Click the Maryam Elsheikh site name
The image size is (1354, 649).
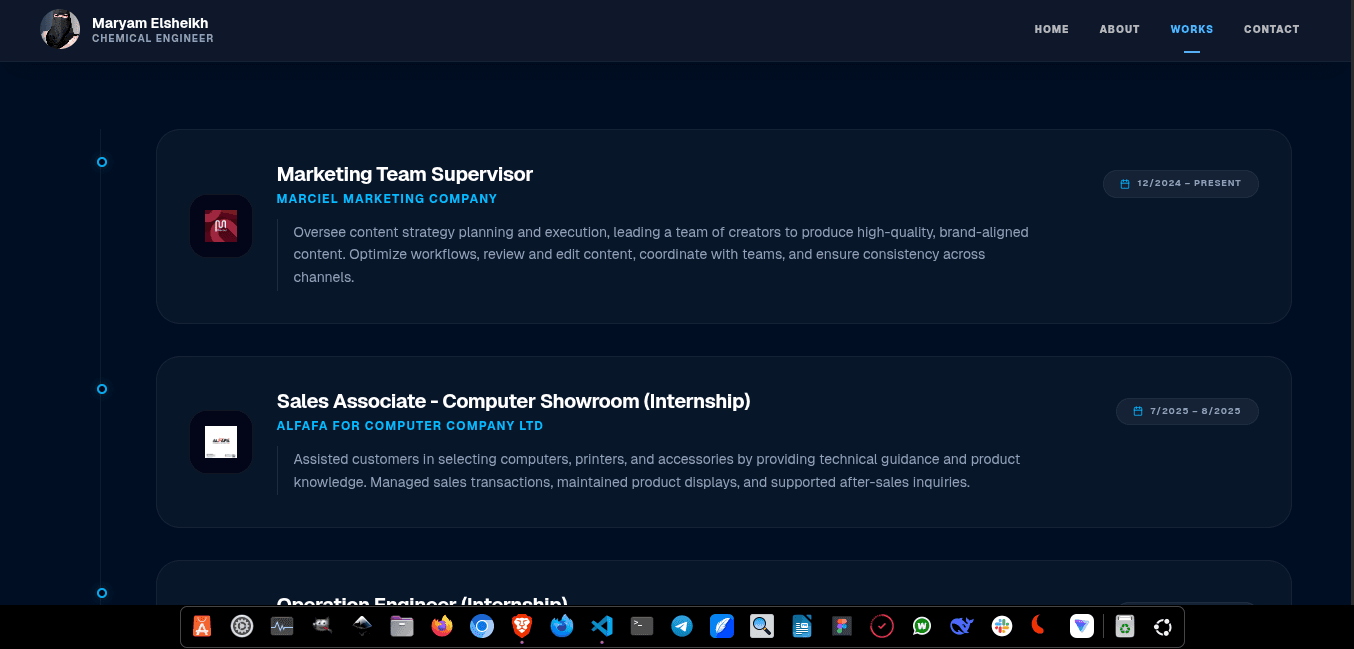[150, 22]
